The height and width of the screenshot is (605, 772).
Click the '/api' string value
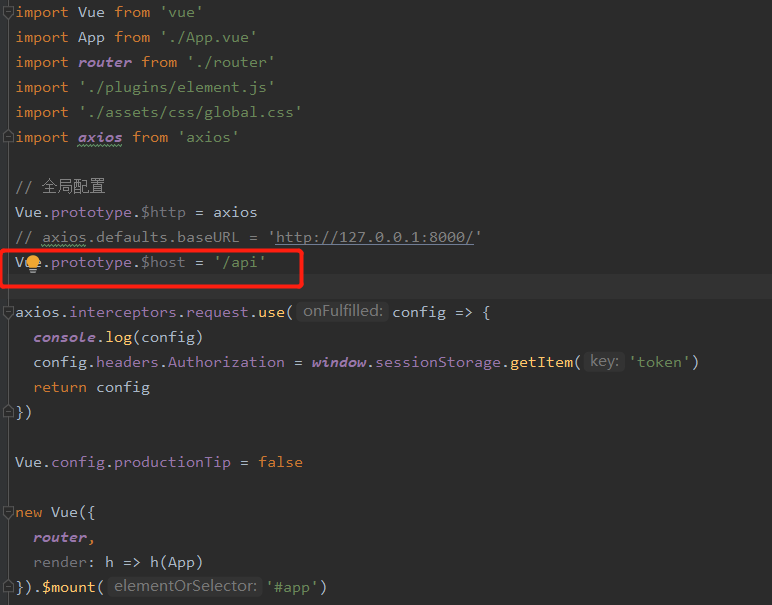pyautogui.click(x=240, y=262)
